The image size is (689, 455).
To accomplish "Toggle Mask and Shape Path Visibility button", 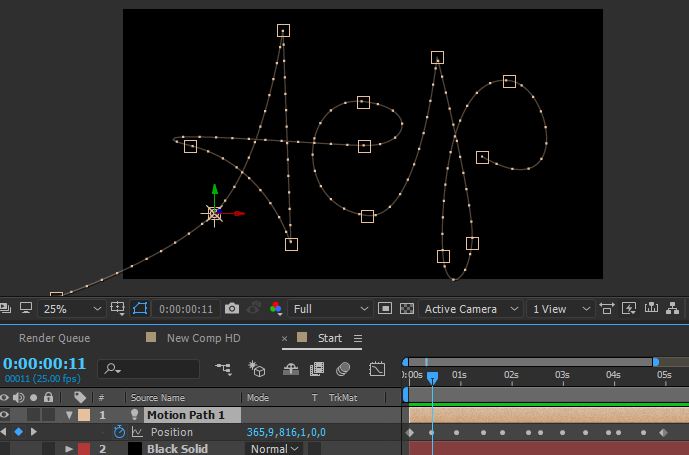I will 140,309.
